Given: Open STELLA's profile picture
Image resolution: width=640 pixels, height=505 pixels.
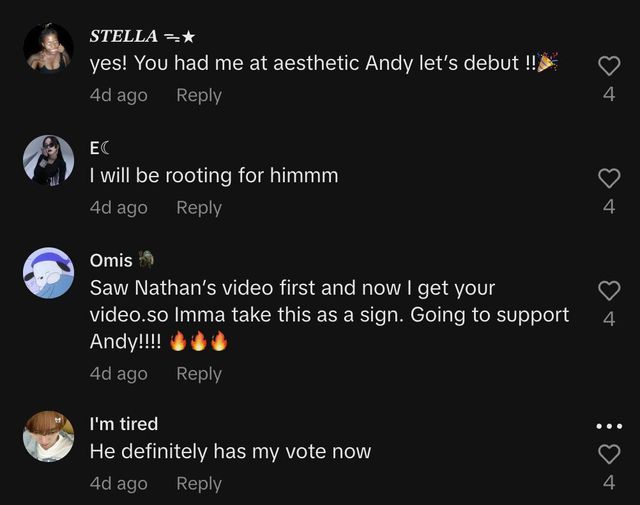Looking at the screenshot, I should 48,48.
